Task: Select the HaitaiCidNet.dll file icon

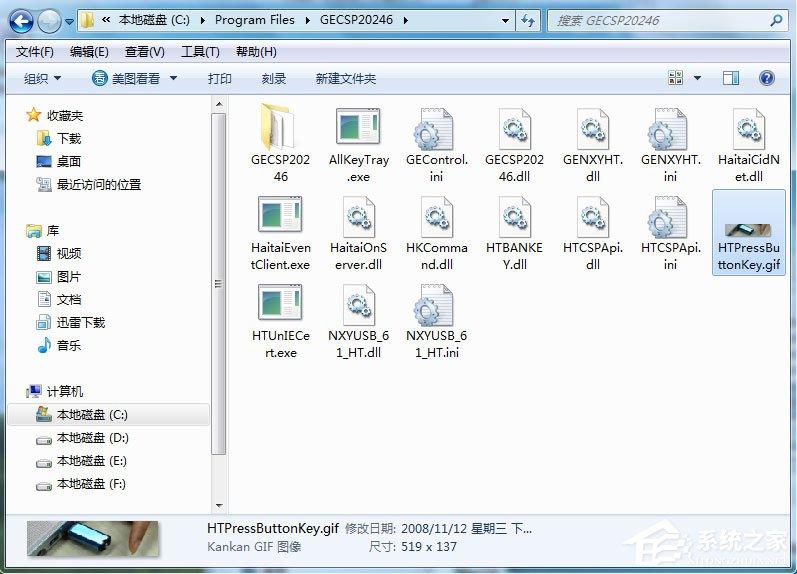Action: 748,128
